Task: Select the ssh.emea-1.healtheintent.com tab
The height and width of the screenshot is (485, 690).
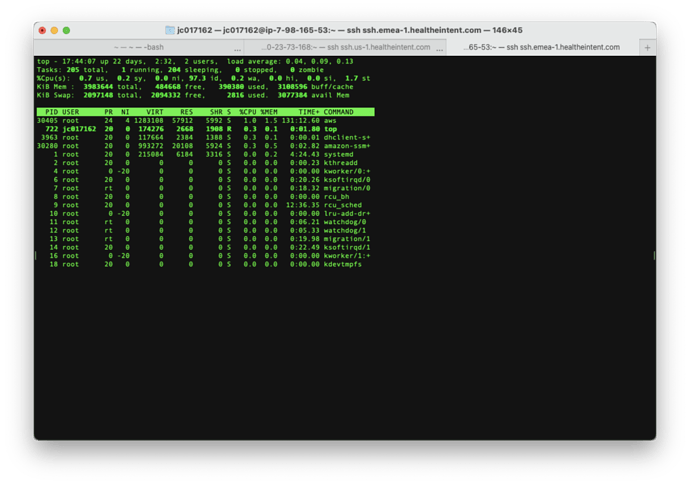Action: [543, 47]
